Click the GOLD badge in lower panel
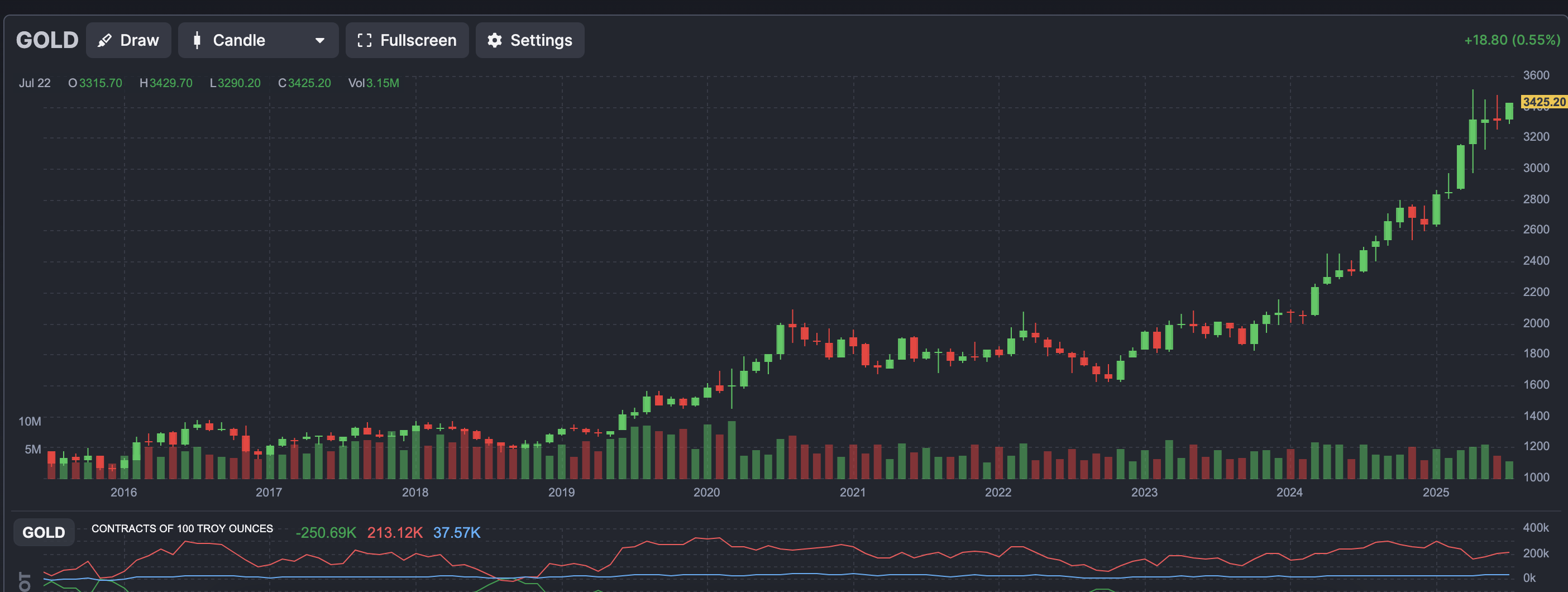Image resolution: width=1568 pixels, height=592 pixels. [44, 532]
